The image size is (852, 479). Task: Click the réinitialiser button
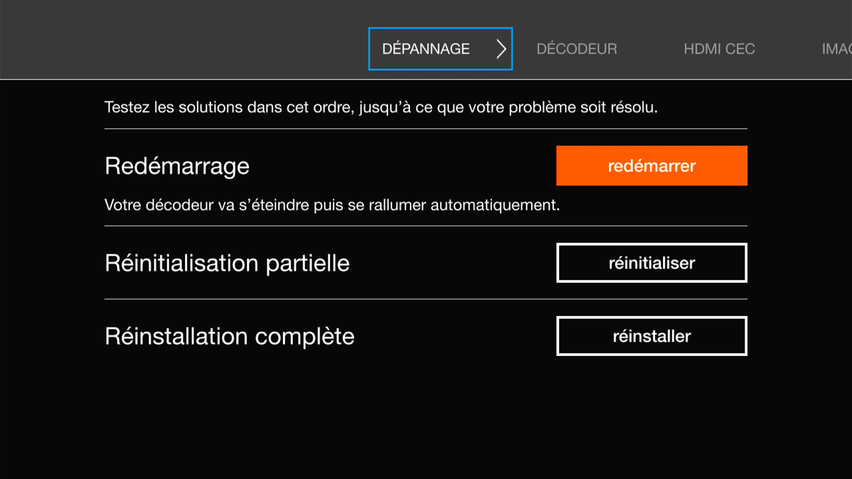coord(651,263)
